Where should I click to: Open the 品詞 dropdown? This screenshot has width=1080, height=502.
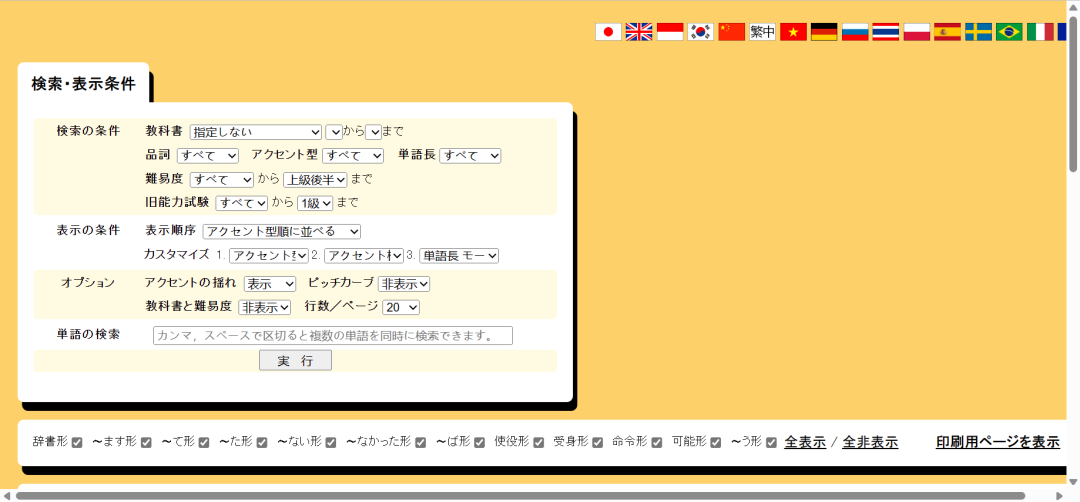coord(208,156)
